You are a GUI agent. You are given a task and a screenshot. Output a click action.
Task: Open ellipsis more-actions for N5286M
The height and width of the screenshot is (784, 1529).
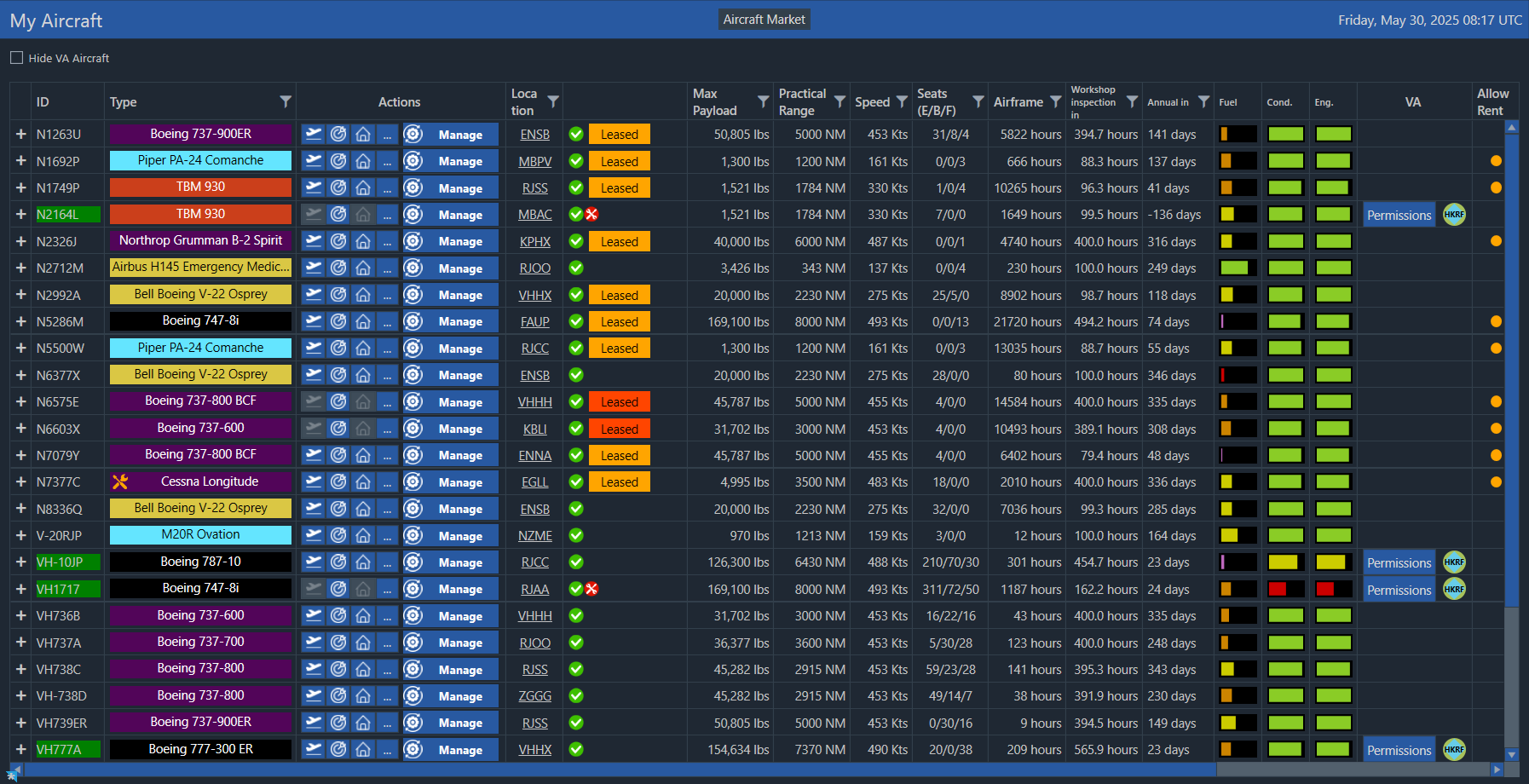[387, 321]
